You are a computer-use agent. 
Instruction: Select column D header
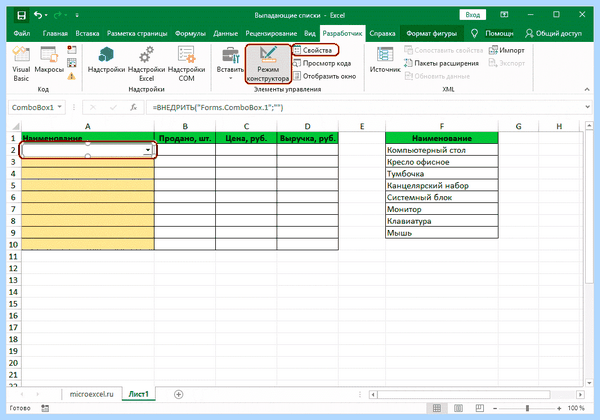click(x=307, y=126)
